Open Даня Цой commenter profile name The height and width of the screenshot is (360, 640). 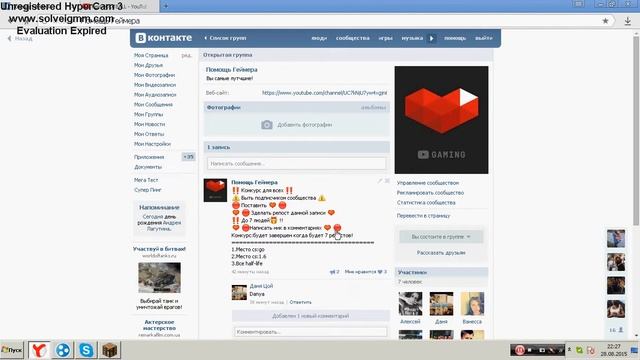tap(261, 286)
